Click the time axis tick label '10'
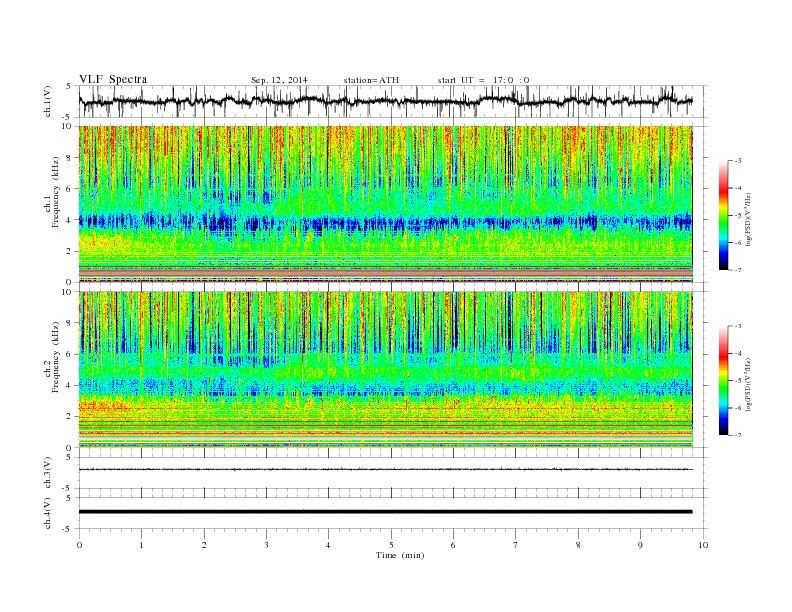 pos(703,545)
